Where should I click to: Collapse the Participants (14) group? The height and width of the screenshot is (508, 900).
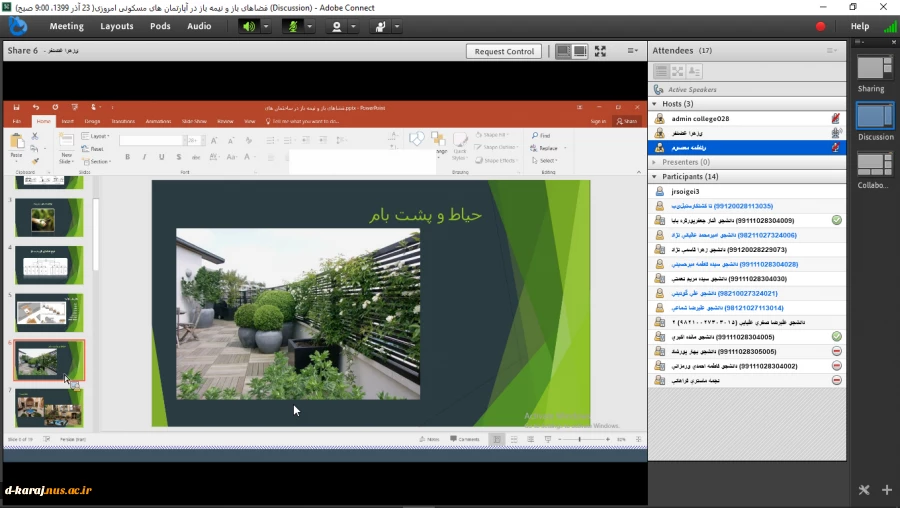[x=654, y=177]
